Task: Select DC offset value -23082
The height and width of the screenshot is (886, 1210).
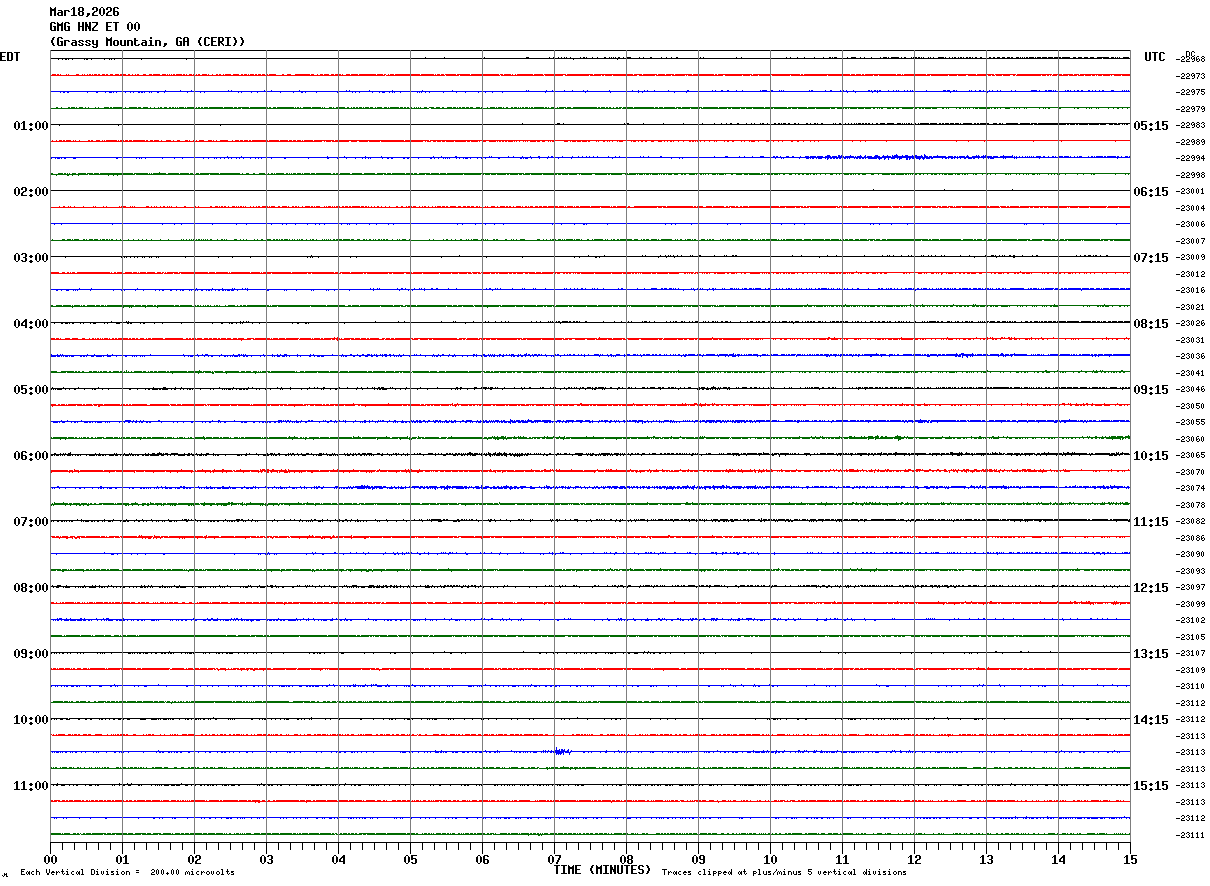Action: (x=1190, y=521)
